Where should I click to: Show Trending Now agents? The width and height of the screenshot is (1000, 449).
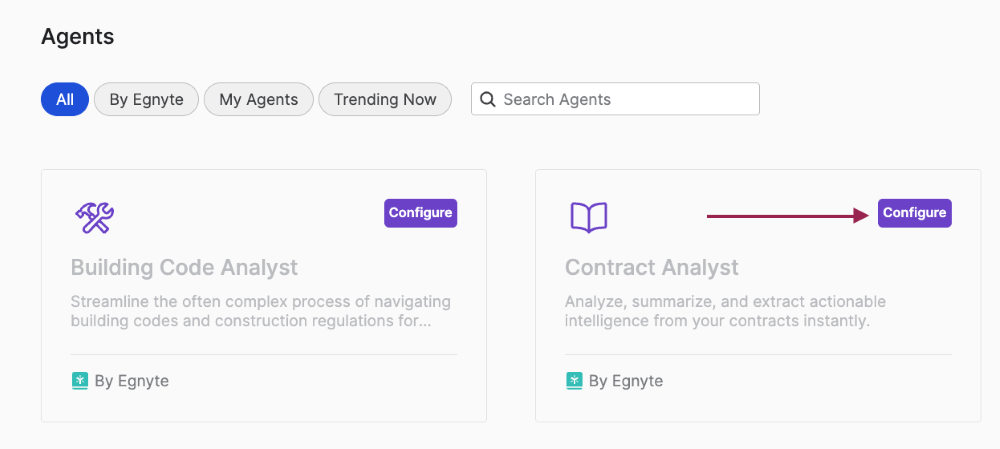(385, 99)
